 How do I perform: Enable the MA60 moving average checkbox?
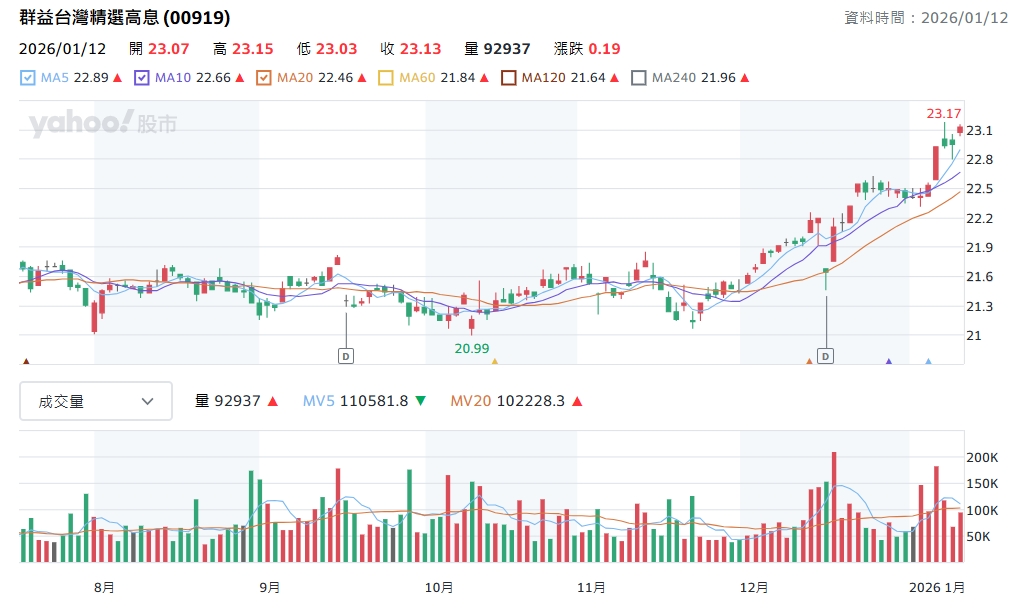(x=386, y=78)
